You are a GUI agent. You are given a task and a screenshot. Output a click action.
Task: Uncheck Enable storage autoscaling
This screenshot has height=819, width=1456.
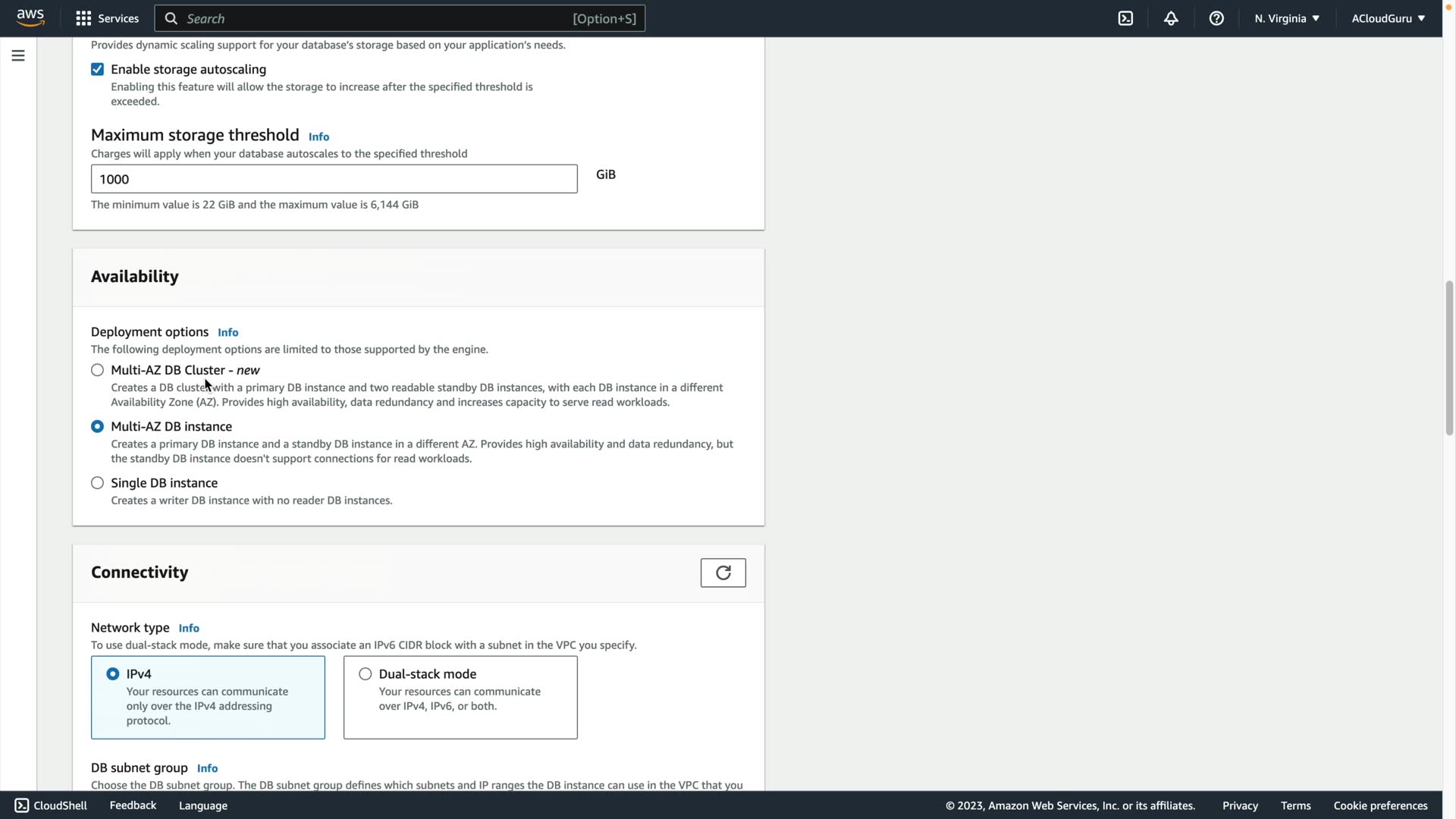click(98, 70)
